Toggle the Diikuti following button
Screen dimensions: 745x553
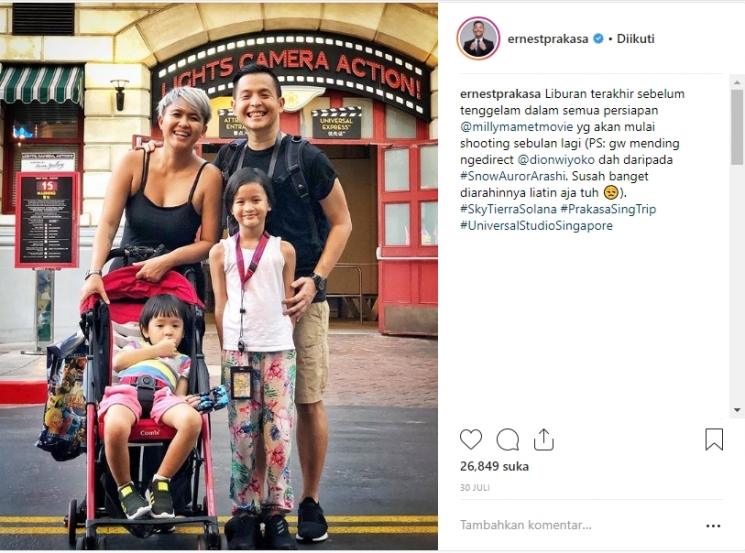click(635, 38)
